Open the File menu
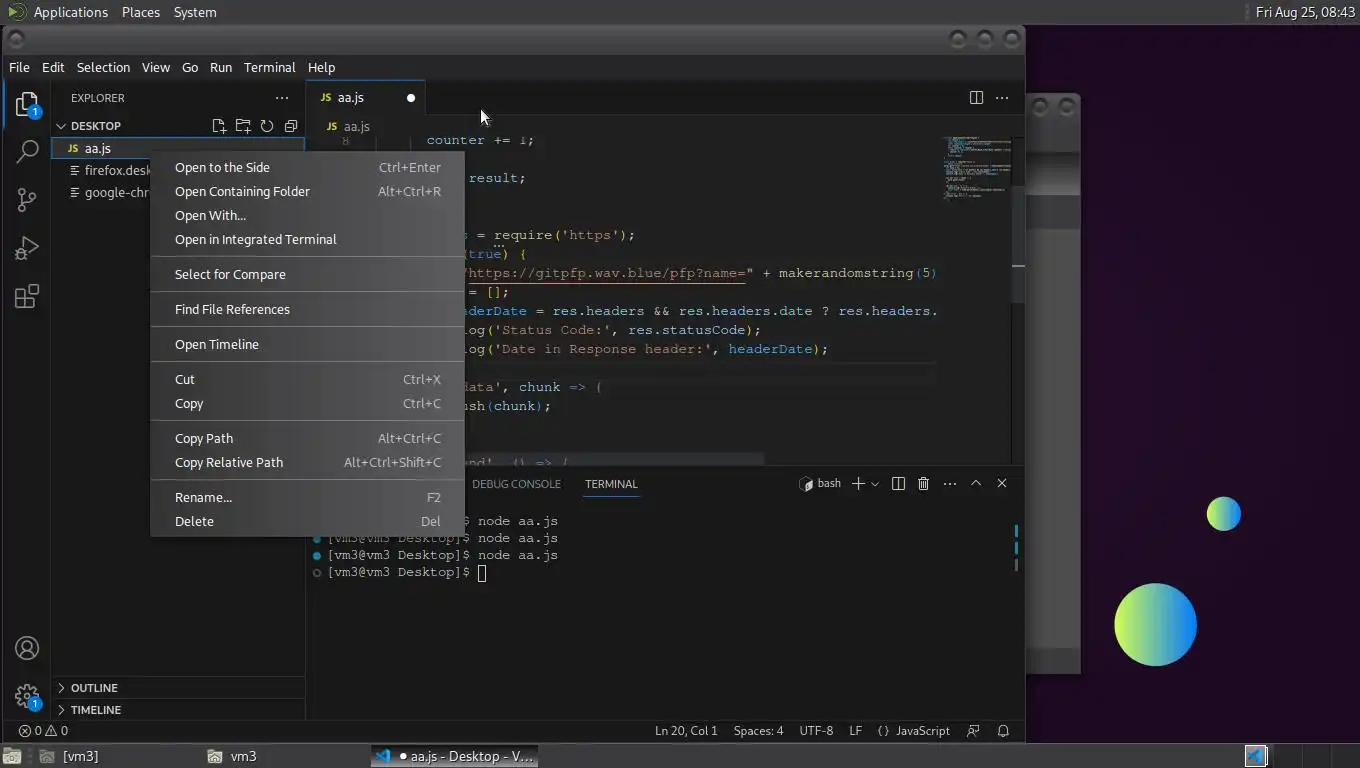 19,67
